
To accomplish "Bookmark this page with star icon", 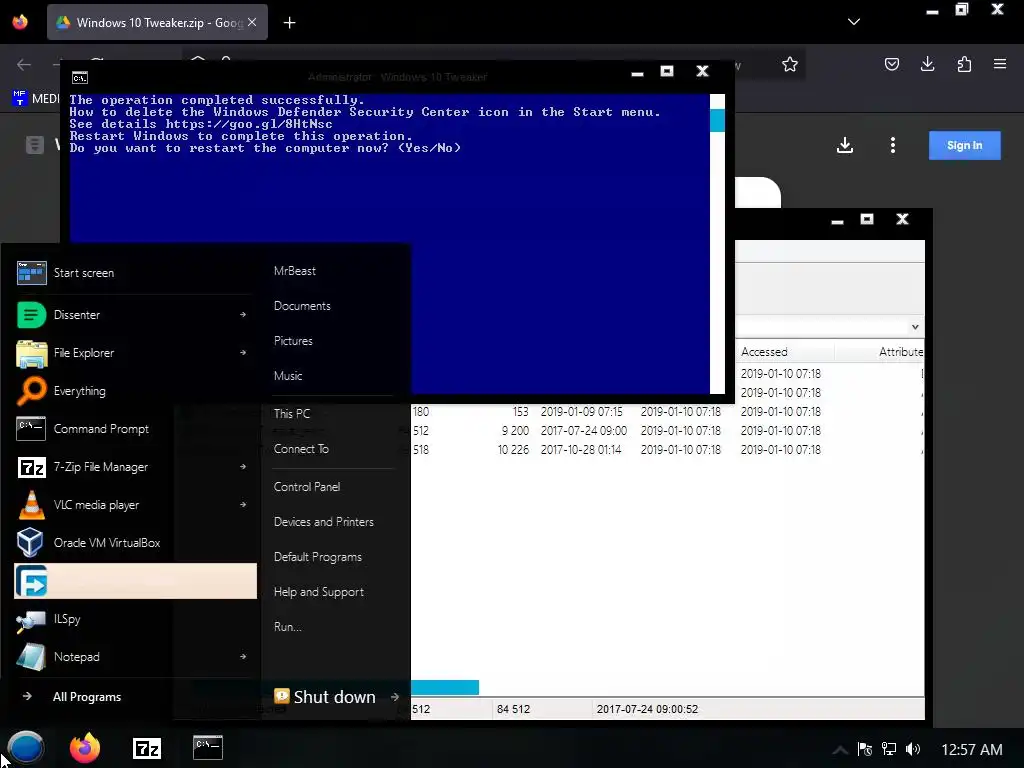I will tap(790, 64).
